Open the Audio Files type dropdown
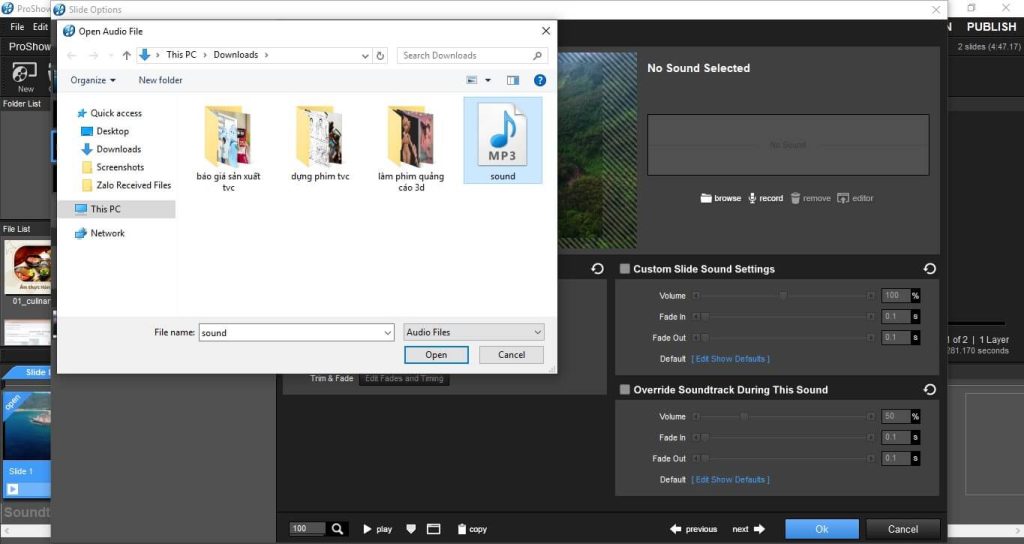The height and width of the screenshot is (544, 1024). pyautogui.click(x=474, y=332)
